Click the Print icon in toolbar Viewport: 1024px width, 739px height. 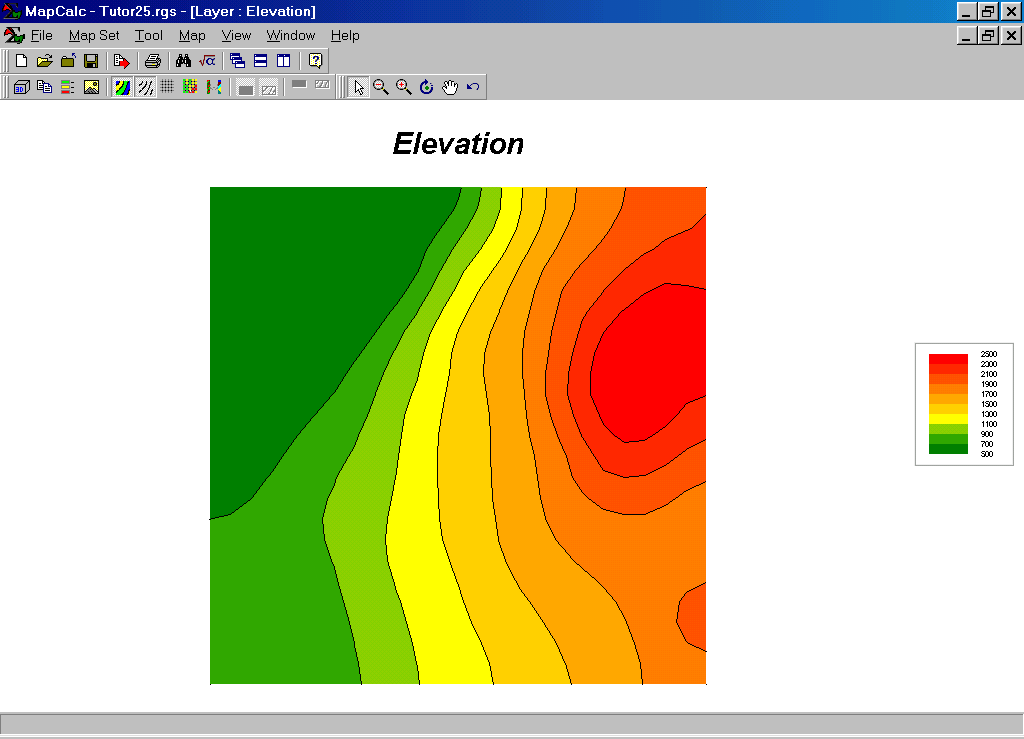(x=152, y=61)
